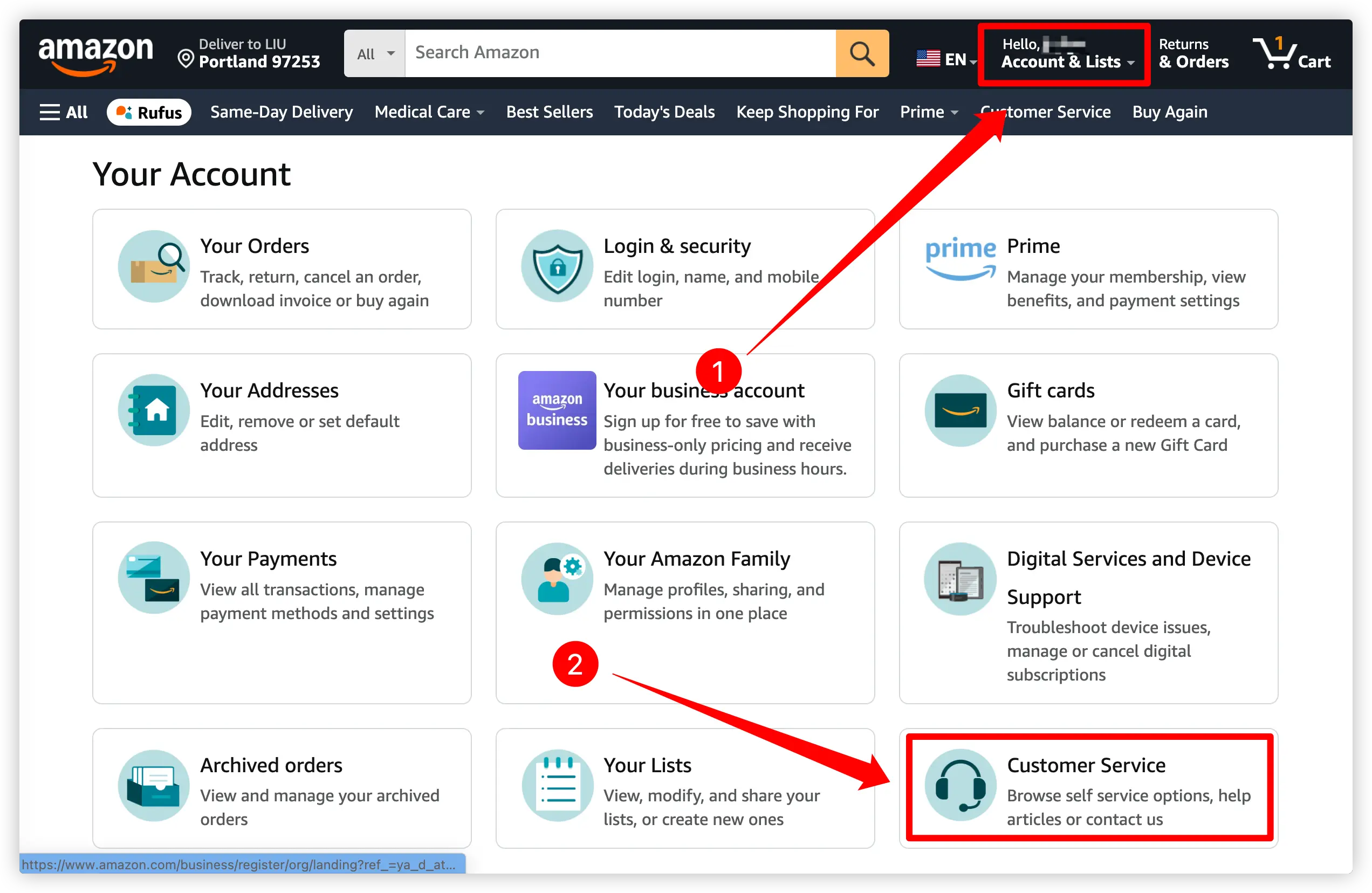Expand the Prime nav dropdown arrow

click(x=955, y=113)
